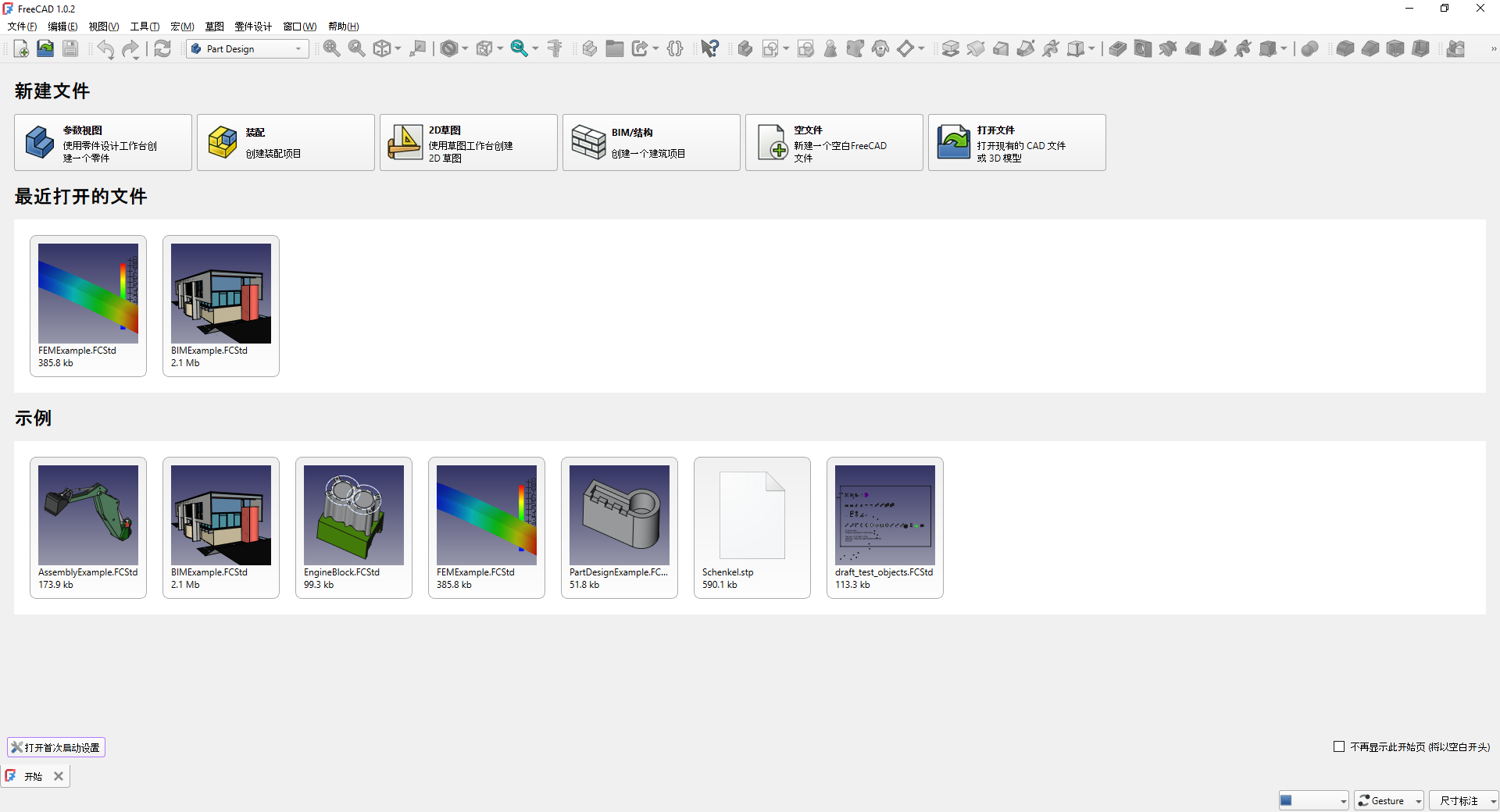Enable the 不再显示此开始页 checkbox
Screen dimensions: 1500x812
click(x=1339, y=746)
